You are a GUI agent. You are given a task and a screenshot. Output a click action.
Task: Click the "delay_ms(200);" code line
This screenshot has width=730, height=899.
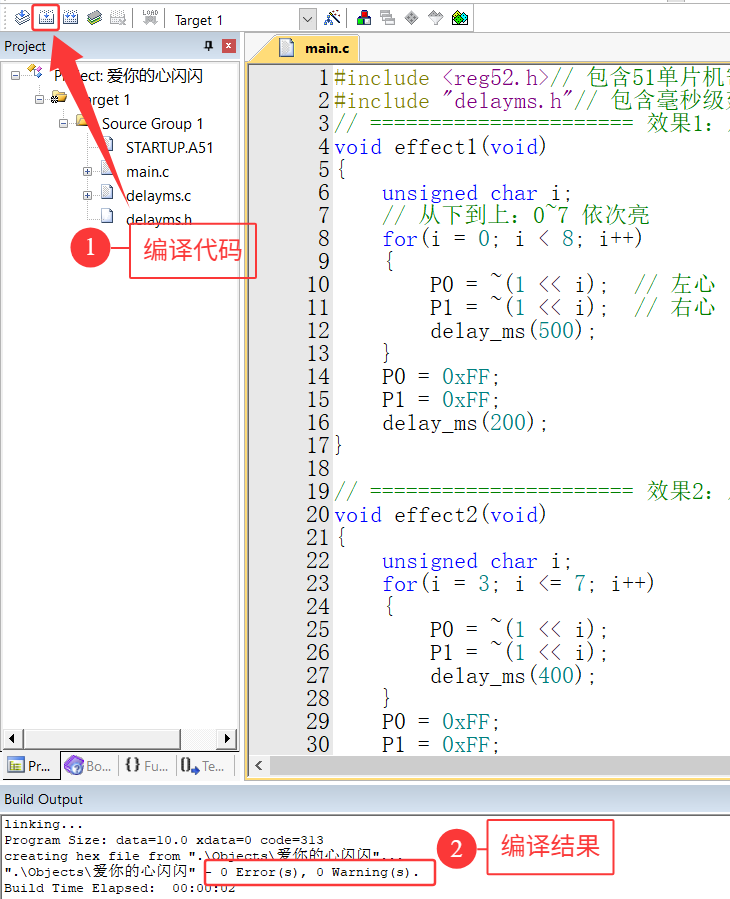(464, 423)
